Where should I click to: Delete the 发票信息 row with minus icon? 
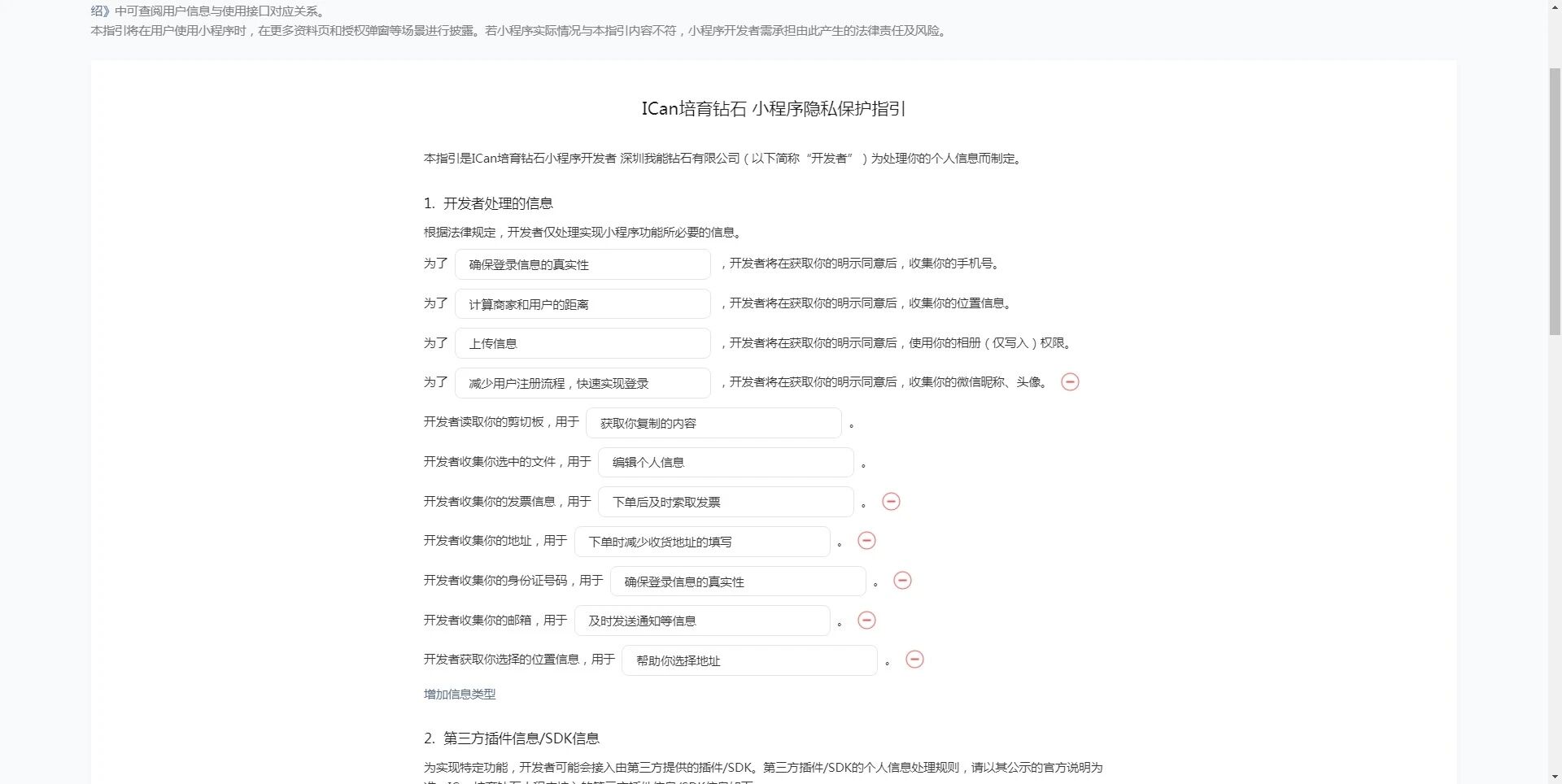point(891,502)
